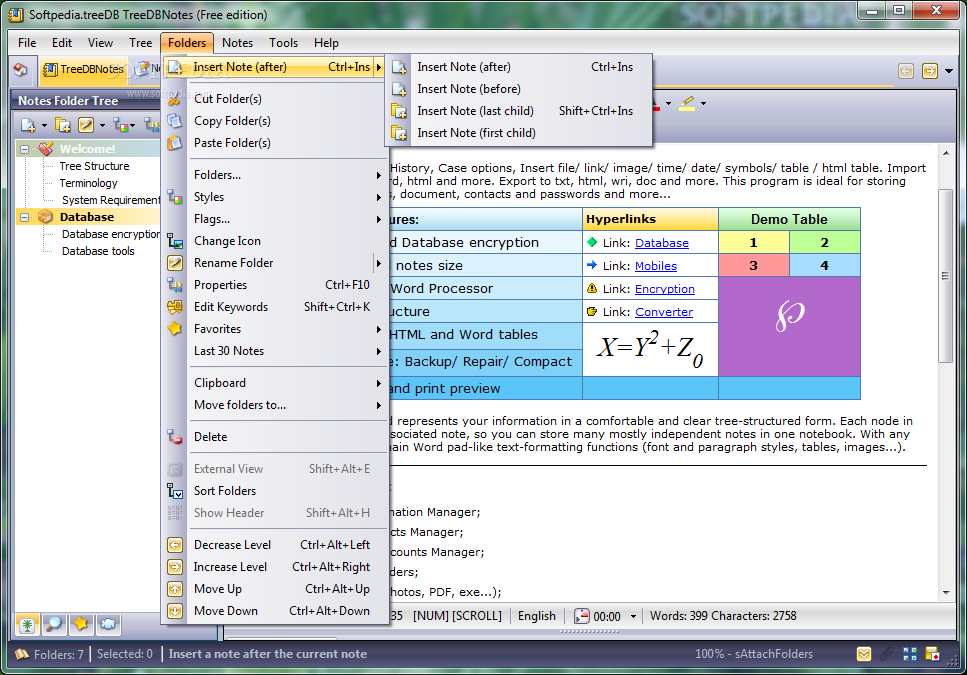Select Change Icon menu entry
This screenshot has width=967, height=675.
tap(274, 241)
